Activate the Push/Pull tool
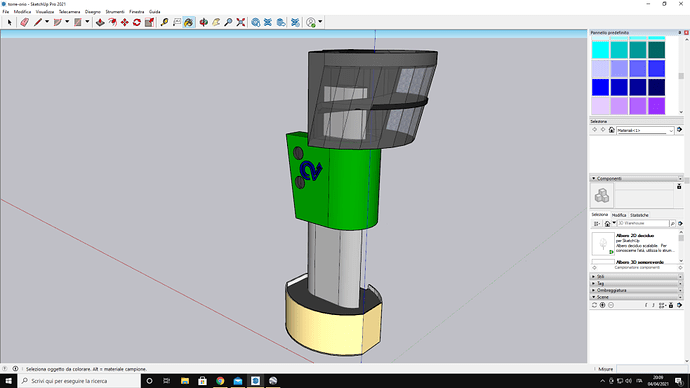Viewport: 690px width, 388px height. (100, 22)
